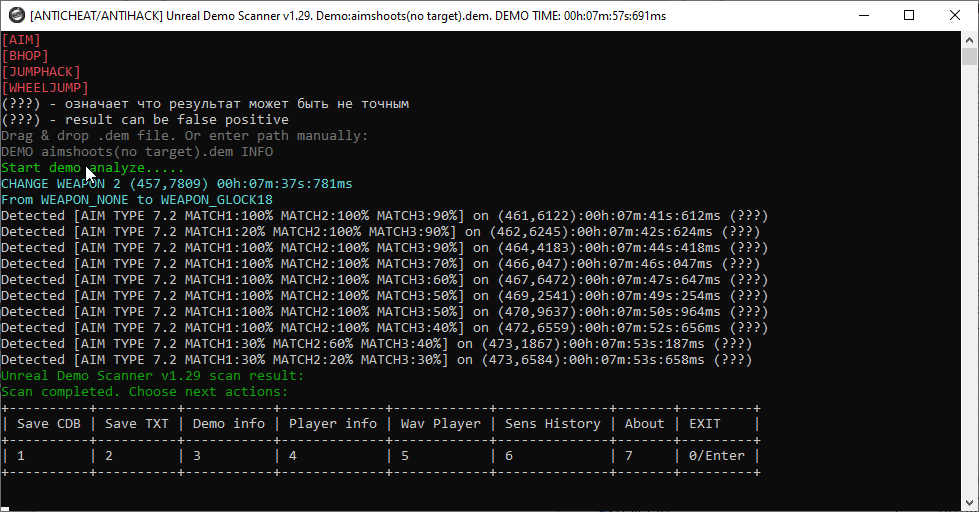Maximize the console window
Screen dimensions: 979x512
click(909, 15)
